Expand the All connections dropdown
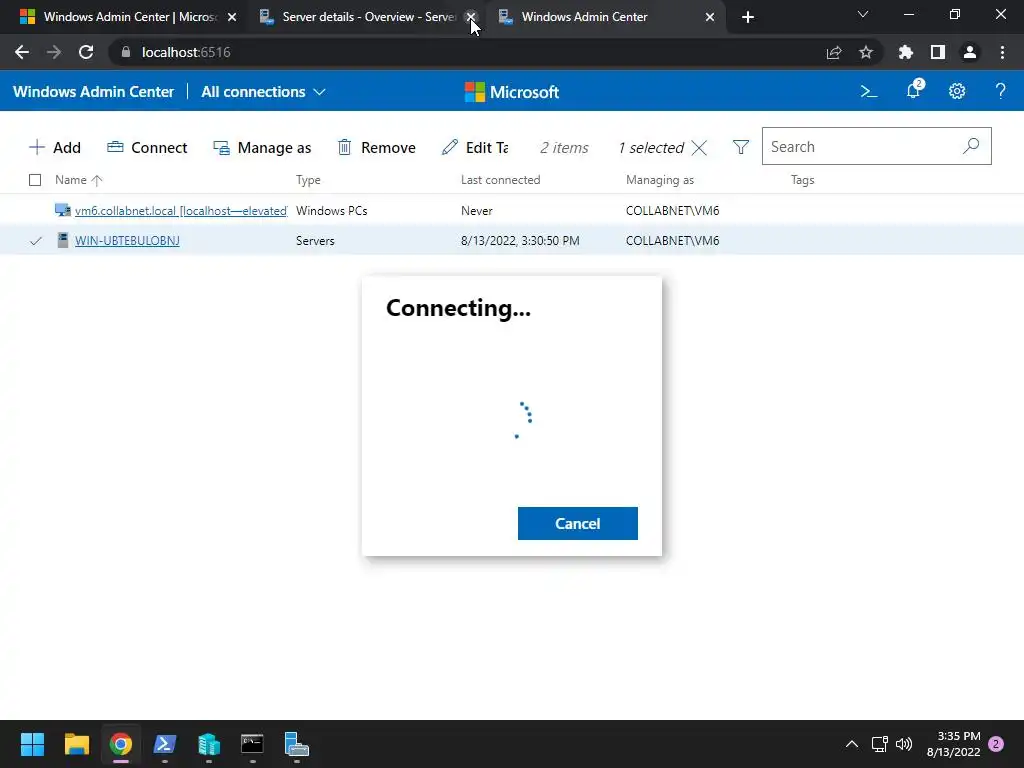This screenshot has height=768, width=1024. (263, 92)
